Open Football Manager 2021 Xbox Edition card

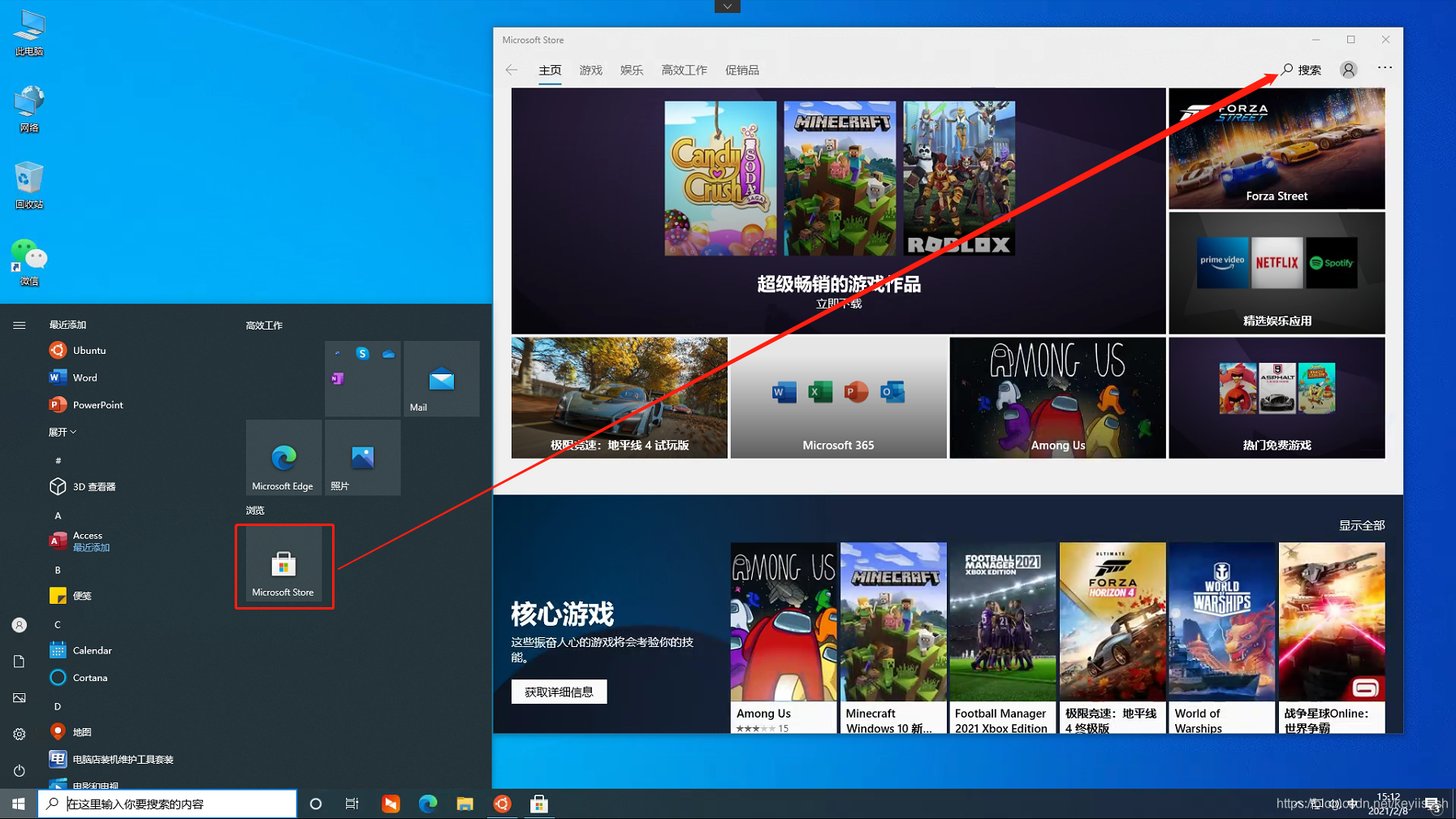(x=1003, y=638)
